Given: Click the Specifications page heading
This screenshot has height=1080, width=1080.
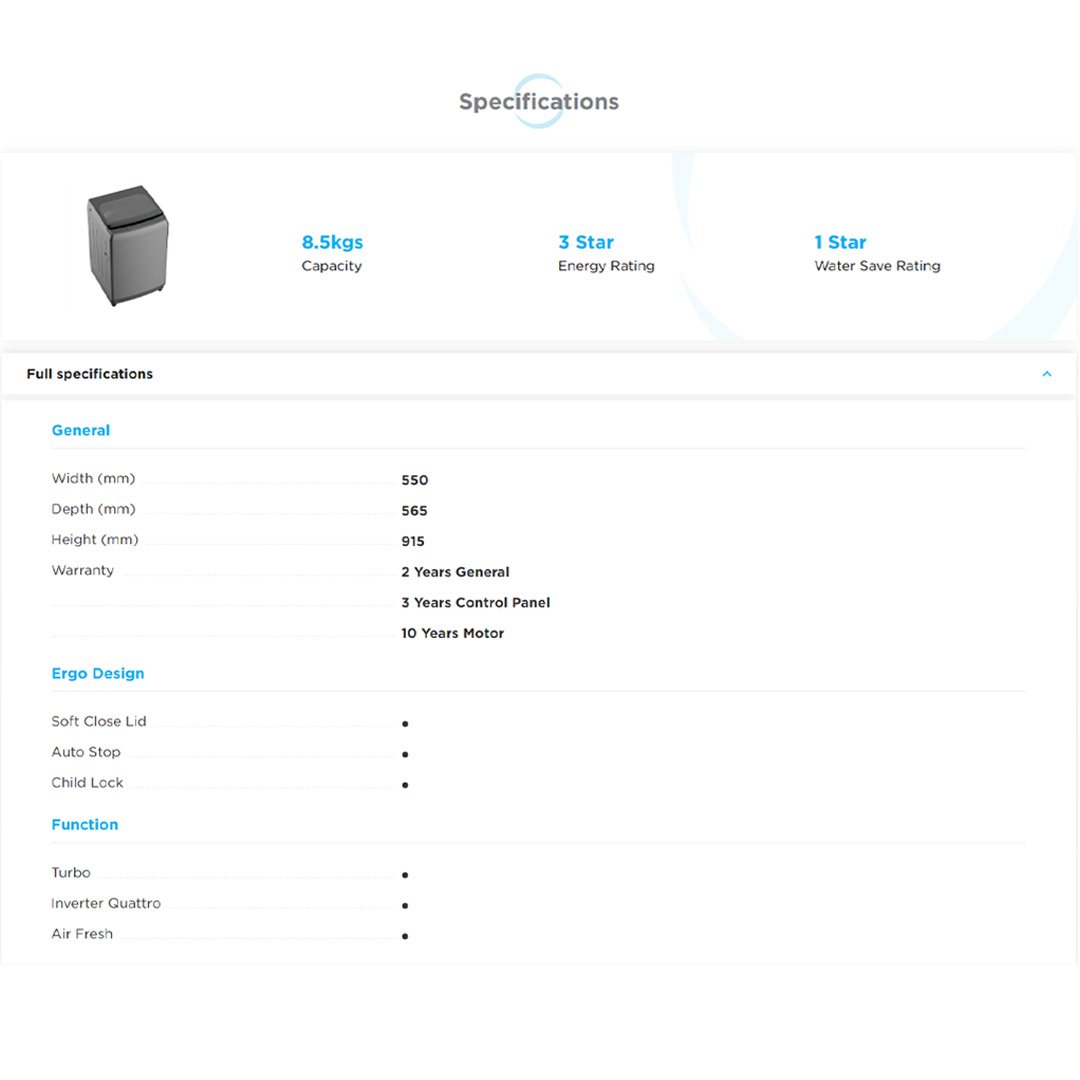Looking at the screenshot, I should coord(539,102).
